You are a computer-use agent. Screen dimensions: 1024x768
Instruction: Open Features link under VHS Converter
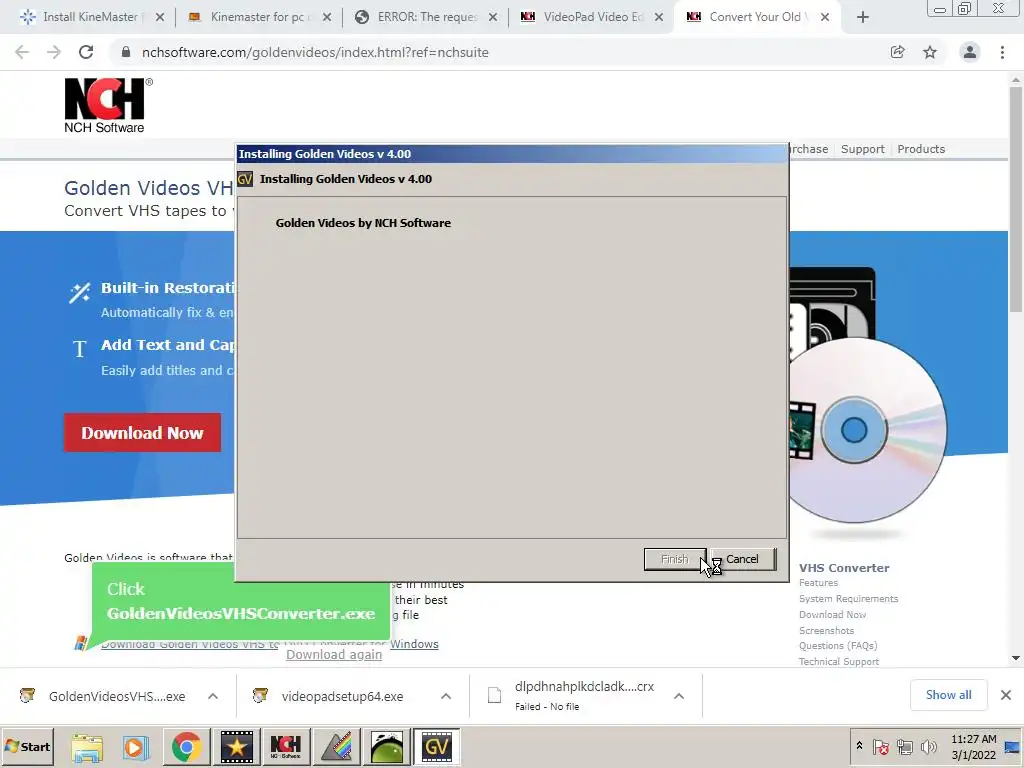(x=818, y=583)
